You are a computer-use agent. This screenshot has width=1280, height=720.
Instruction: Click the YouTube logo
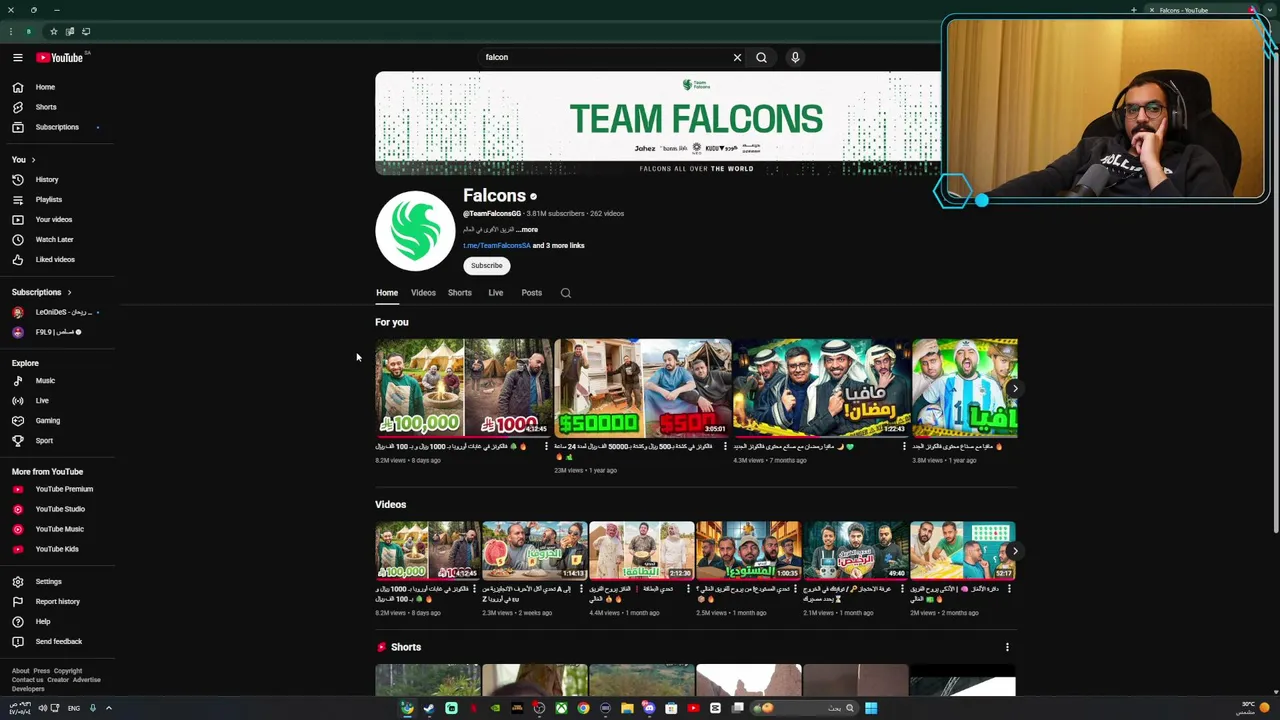click(x=60, y=58)
